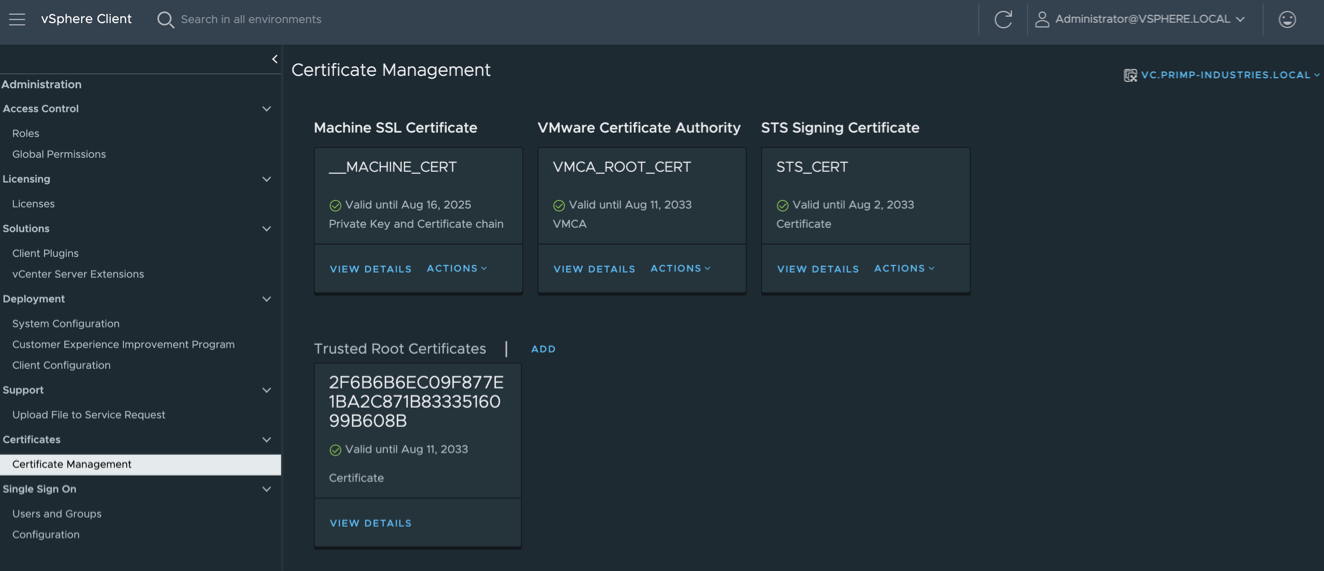This screenshot has height=571, width=1324.
Task: Click the vCenter server icon
Action: click(1130, 75)
